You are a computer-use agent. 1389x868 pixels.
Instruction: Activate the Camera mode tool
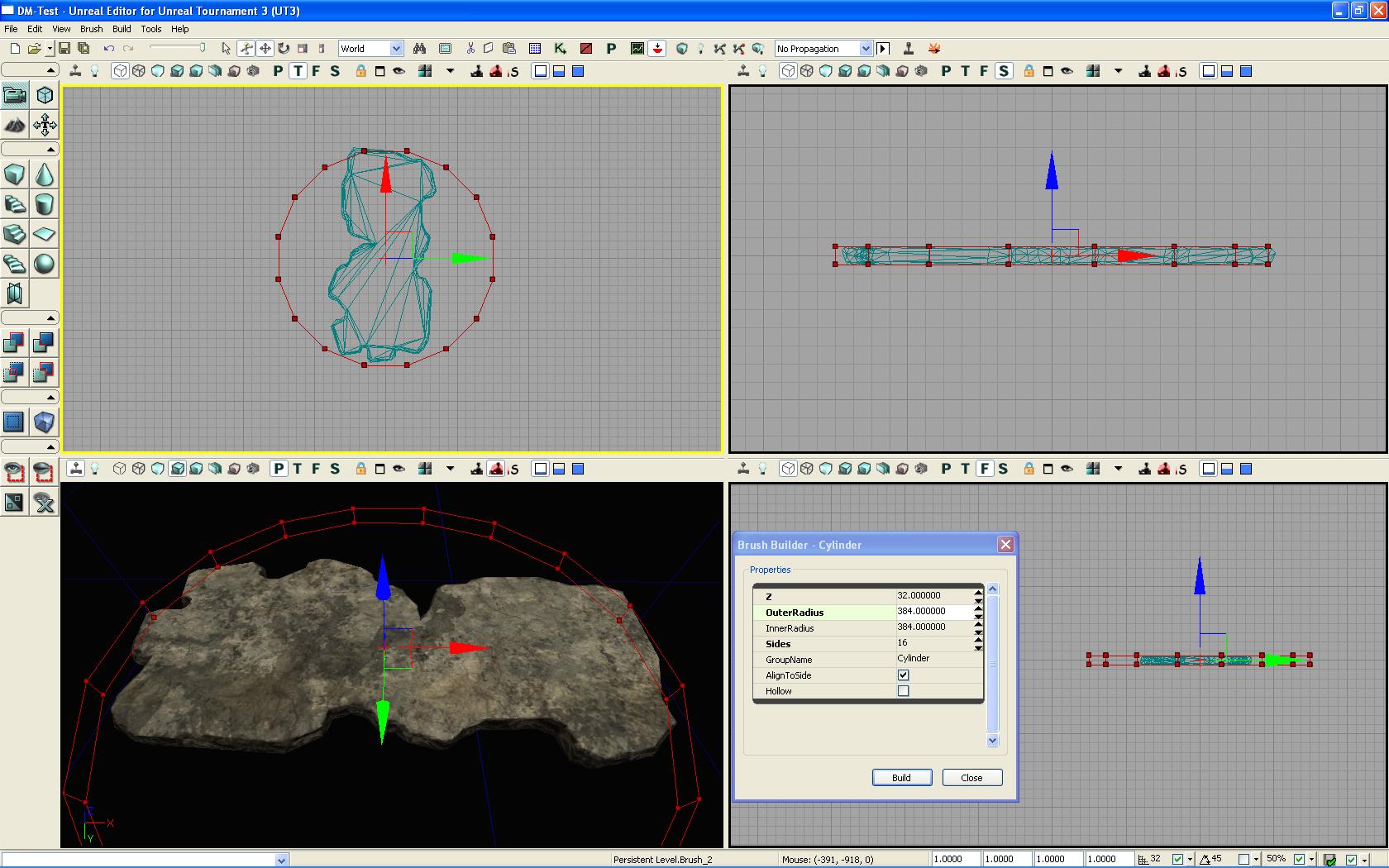pyautogui.click(x=15, y=95)
